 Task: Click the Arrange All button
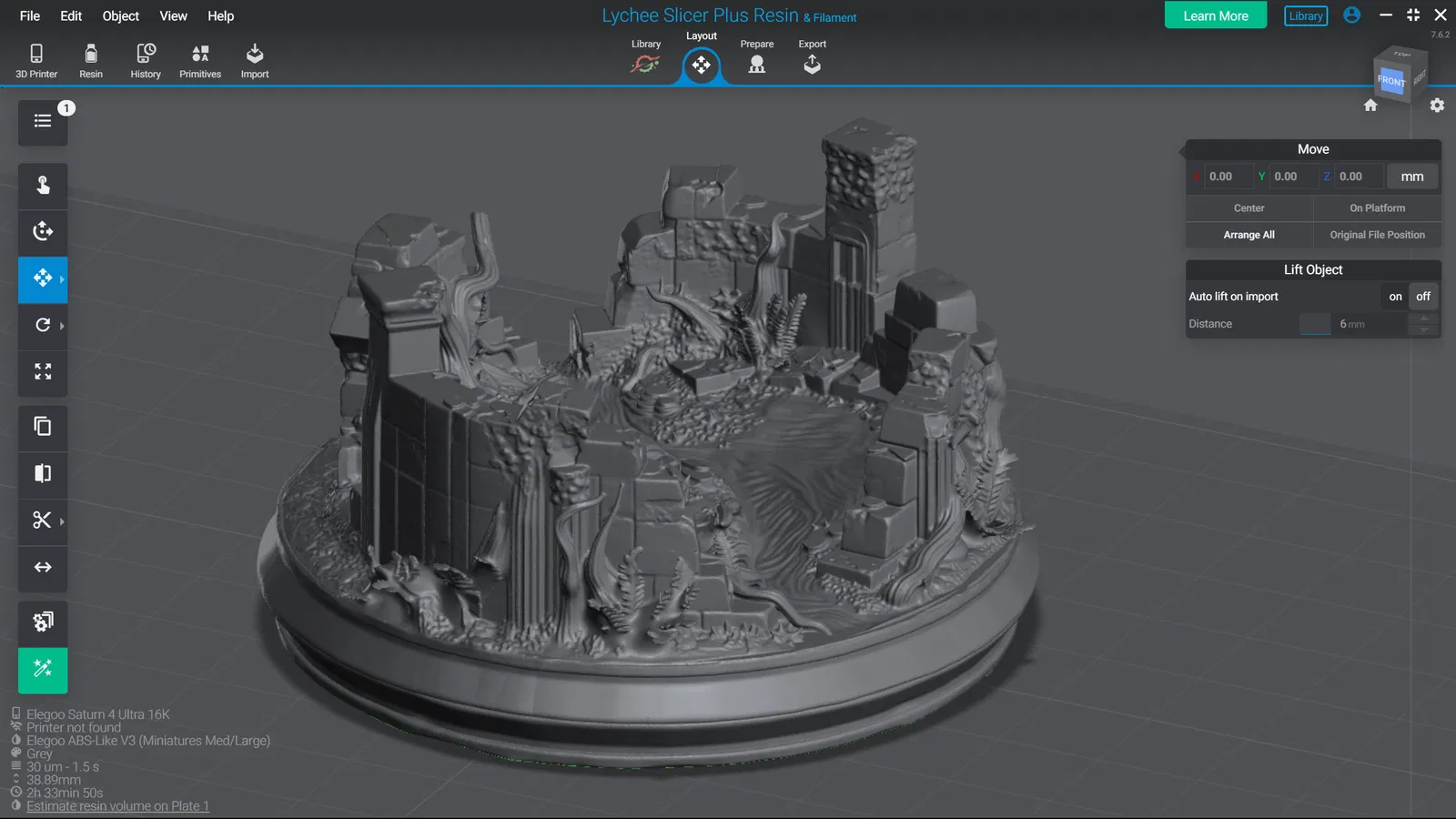click(x=1249, y=235)
